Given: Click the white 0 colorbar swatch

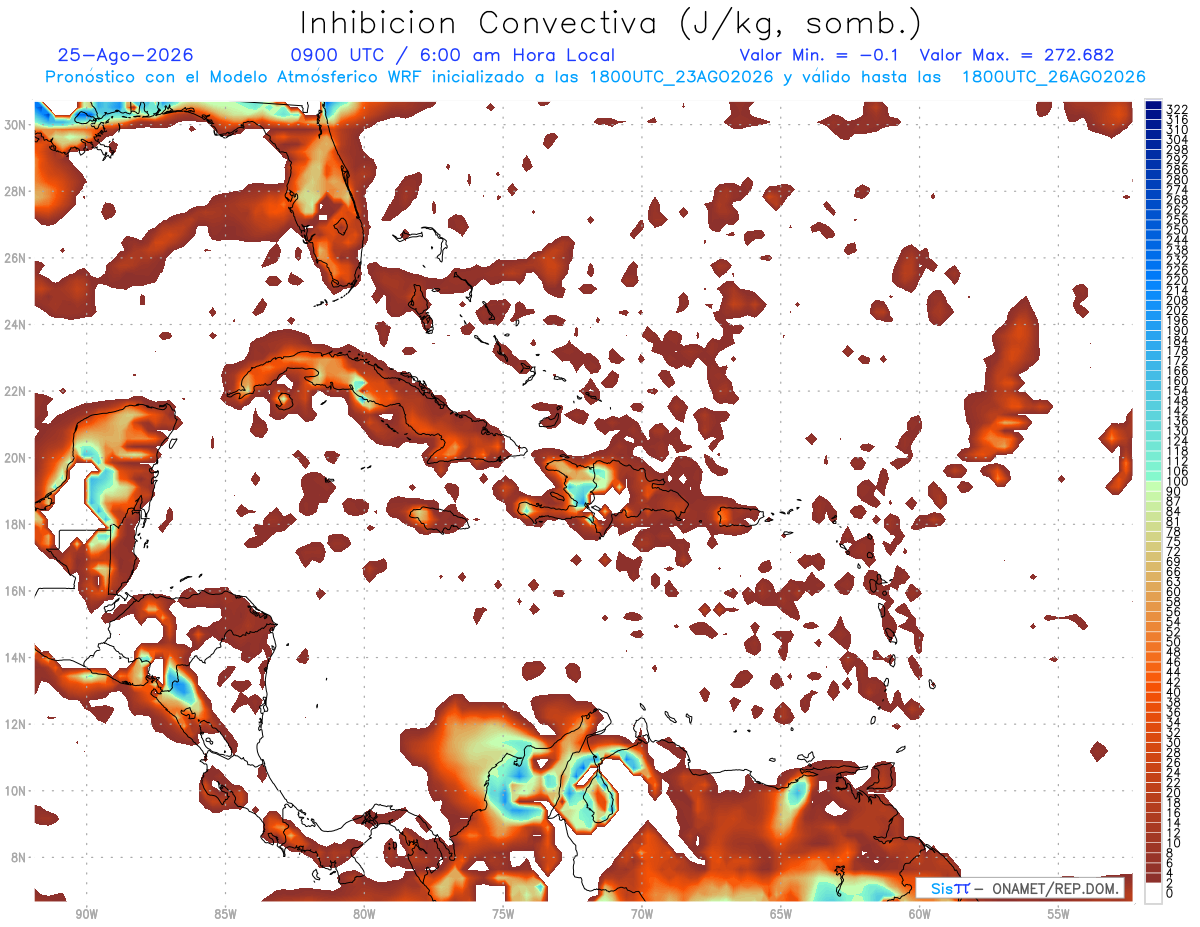Looking at the screenshot, I should pos(1153,894).
